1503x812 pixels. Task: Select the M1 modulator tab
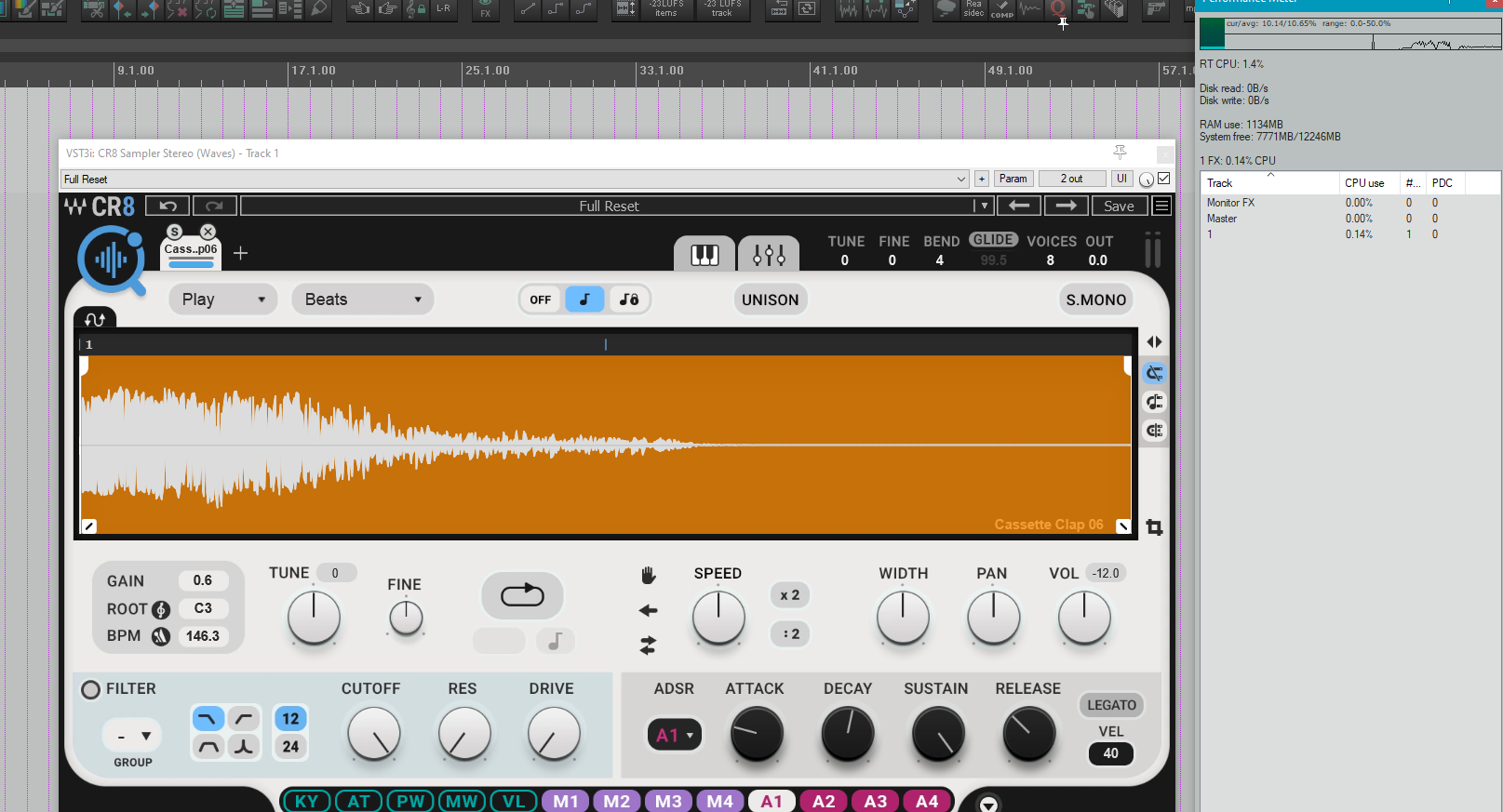[566, 801]
